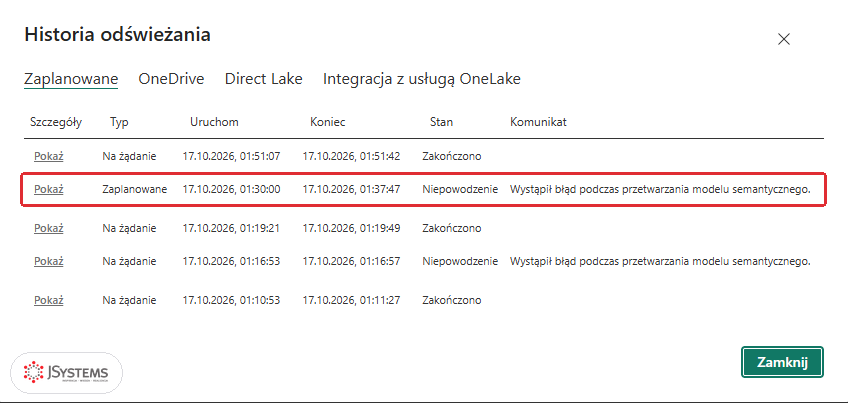The width and height of the screenshot is (848, 404).
Task: Click the Komunikat column header
Action: pyautogui.click(x=538, y=122)
